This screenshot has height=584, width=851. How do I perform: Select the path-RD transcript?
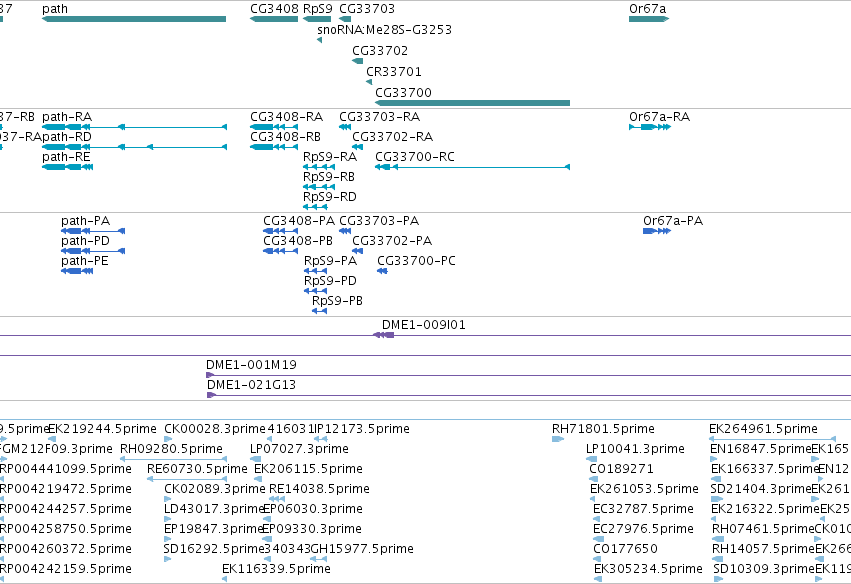(134, 147)
